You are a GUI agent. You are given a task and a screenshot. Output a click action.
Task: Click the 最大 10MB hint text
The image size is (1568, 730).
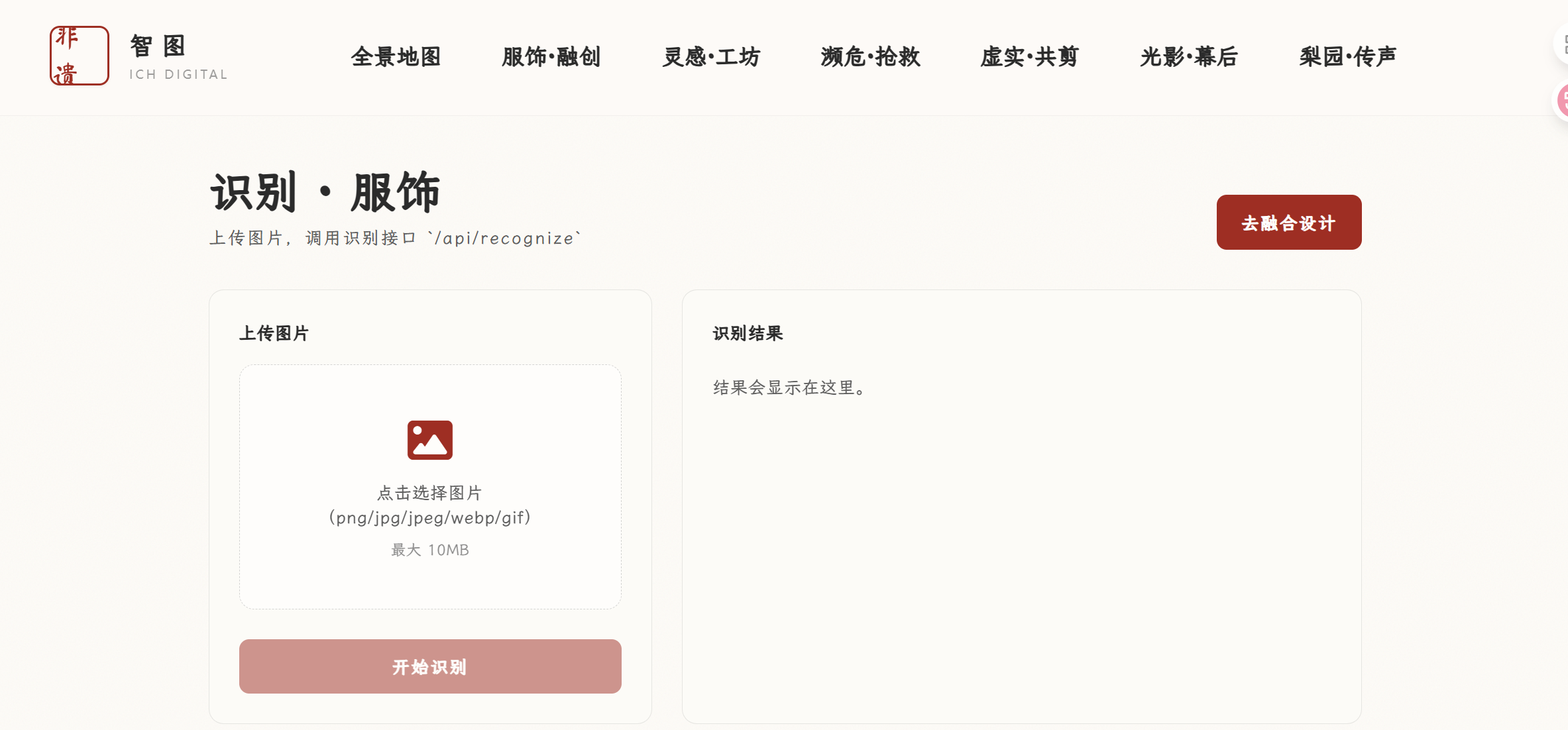coord(429,550)
